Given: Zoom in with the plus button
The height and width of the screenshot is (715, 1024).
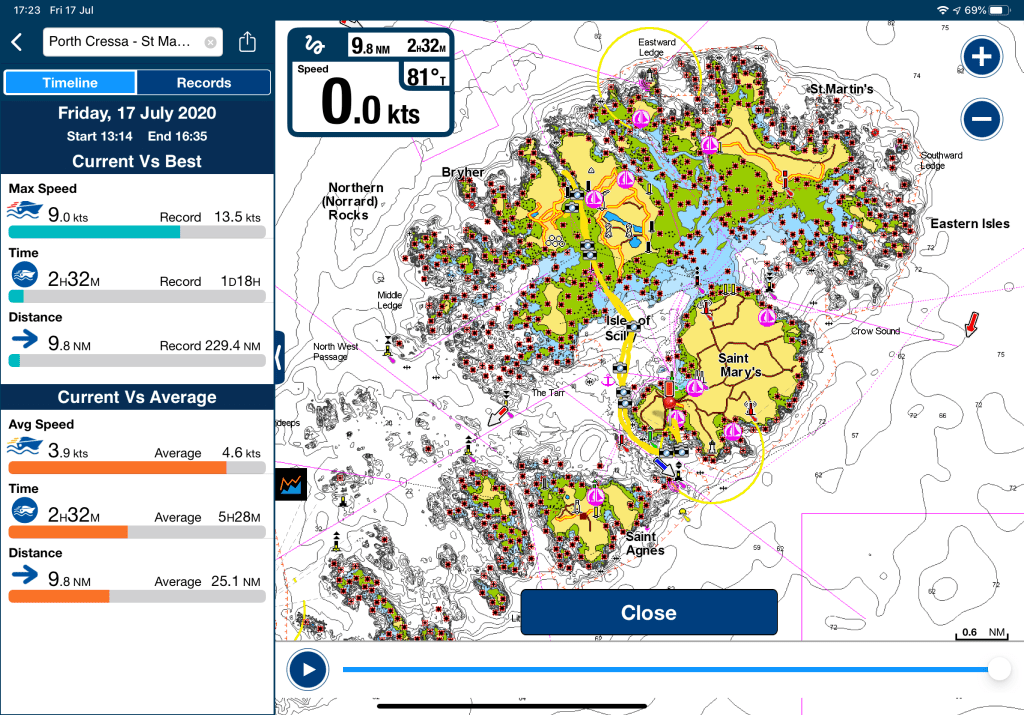Looking at the screenshot, I should [x=981, y=57].
